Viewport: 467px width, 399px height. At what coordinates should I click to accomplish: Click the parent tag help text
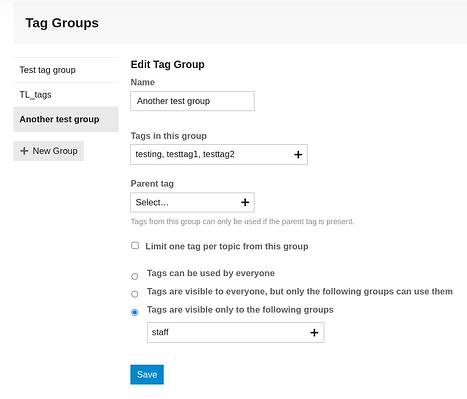click(x=242, y=221)
